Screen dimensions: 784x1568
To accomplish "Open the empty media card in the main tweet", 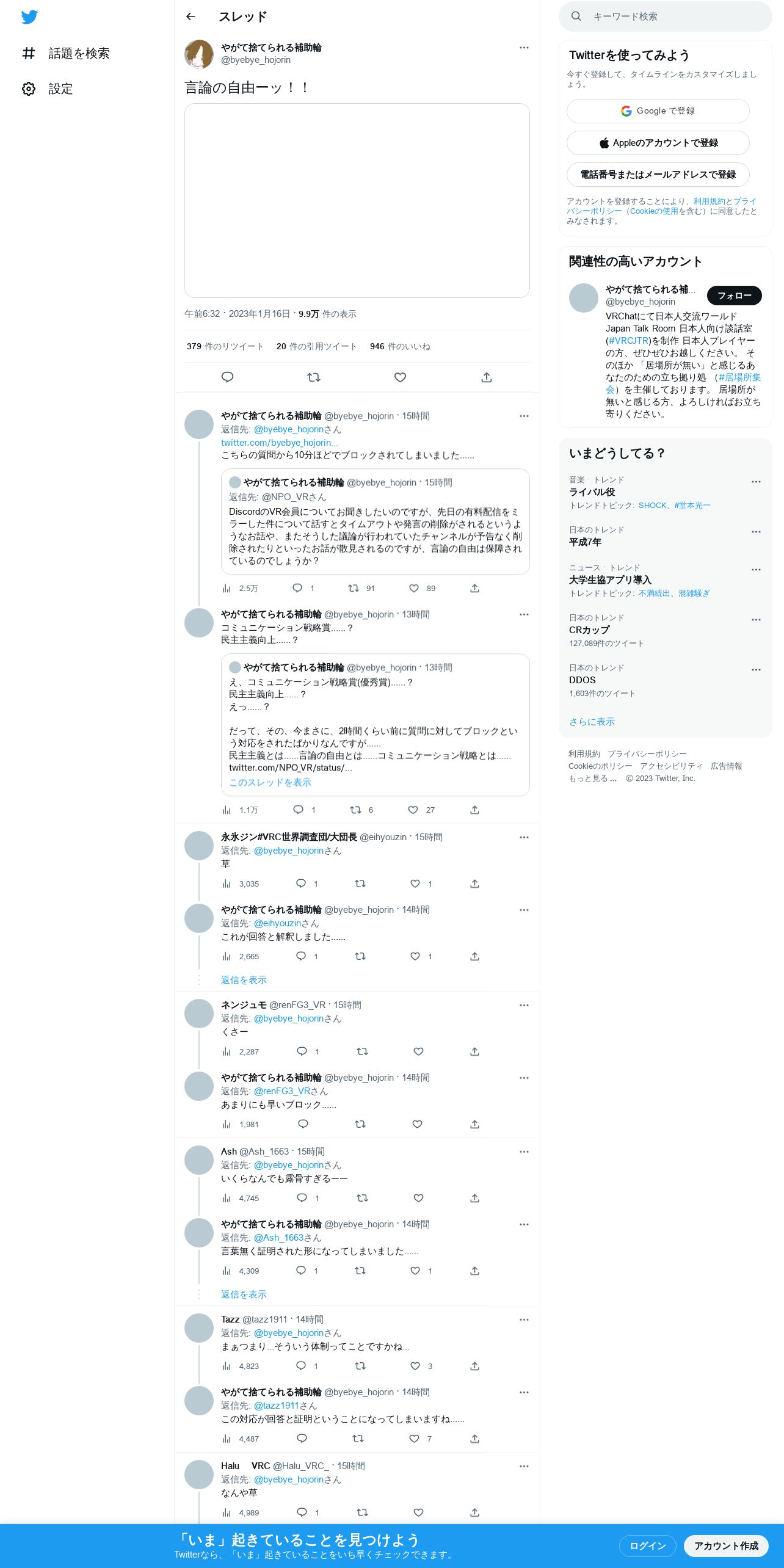I will (x=357, y=200).
